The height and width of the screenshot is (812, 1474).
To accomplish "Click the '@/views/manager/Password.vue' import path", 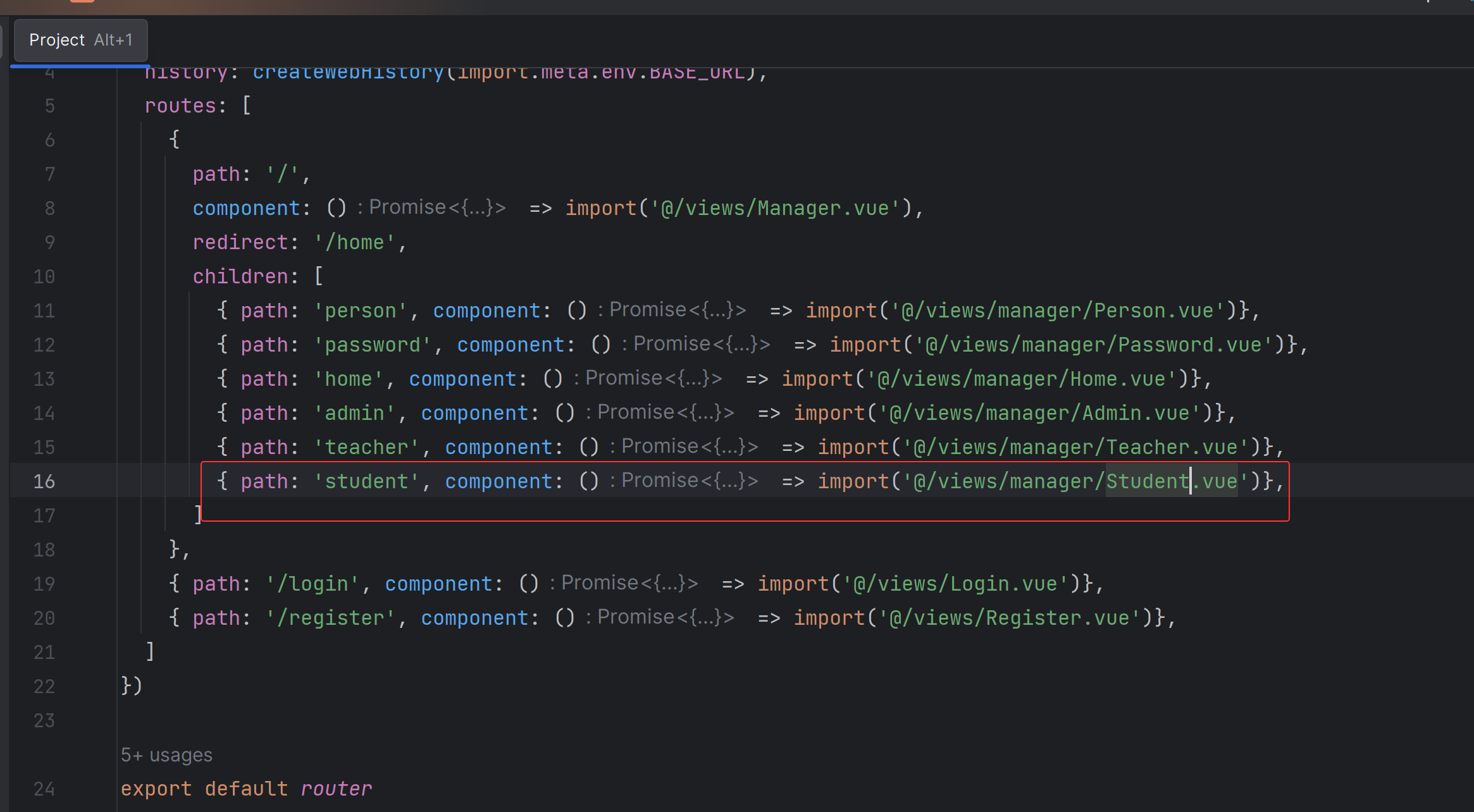I will (1094, 345).
